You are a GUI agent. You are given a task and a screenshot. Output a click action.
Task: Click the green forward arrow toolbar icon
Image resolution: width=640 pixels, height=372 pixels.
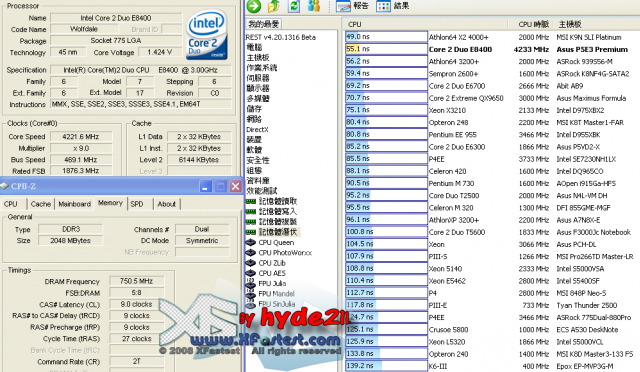tap(254, 6)
